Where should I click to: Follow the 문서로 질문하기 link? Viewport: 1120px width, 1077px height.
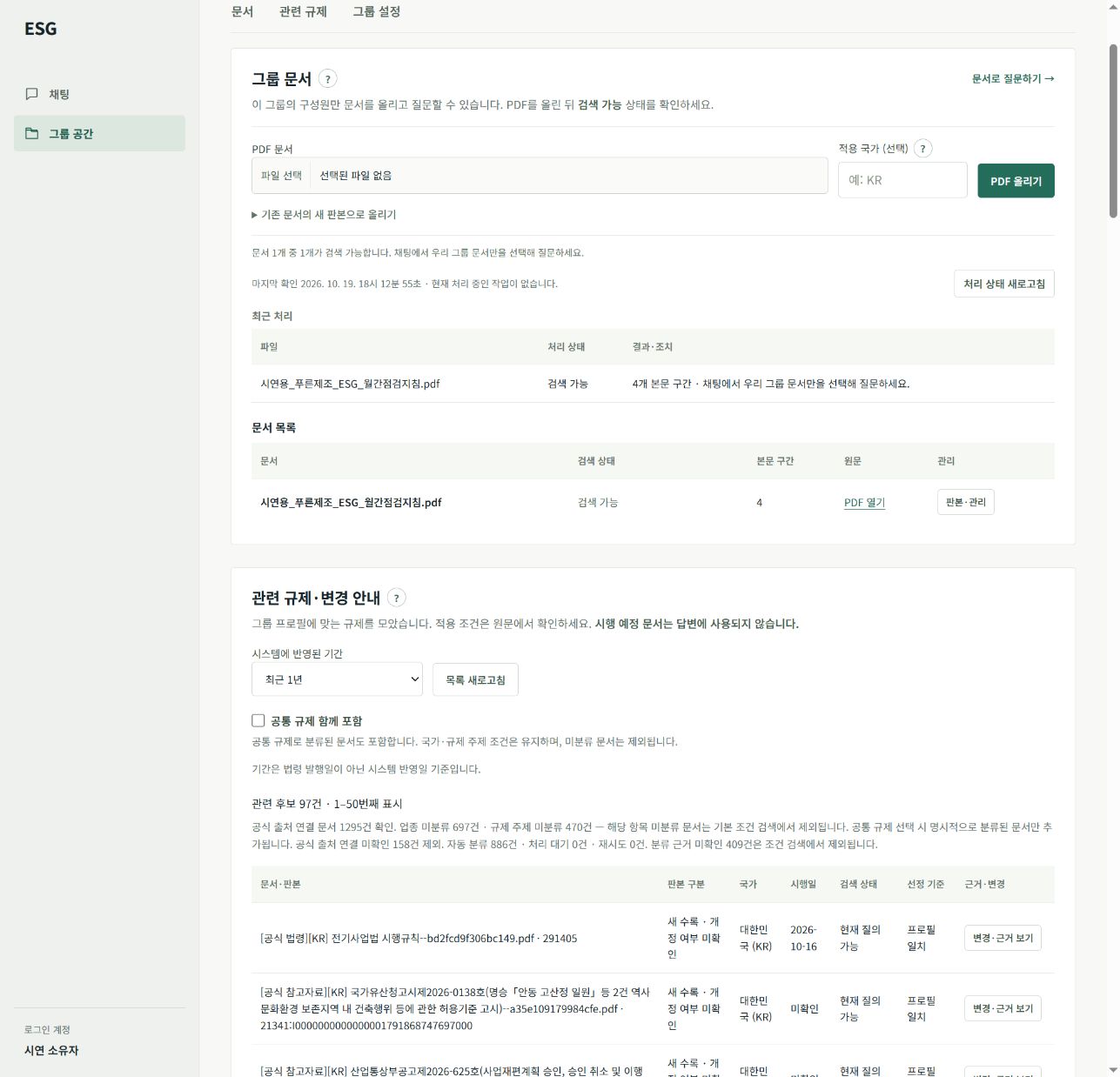pos(1013,79)
